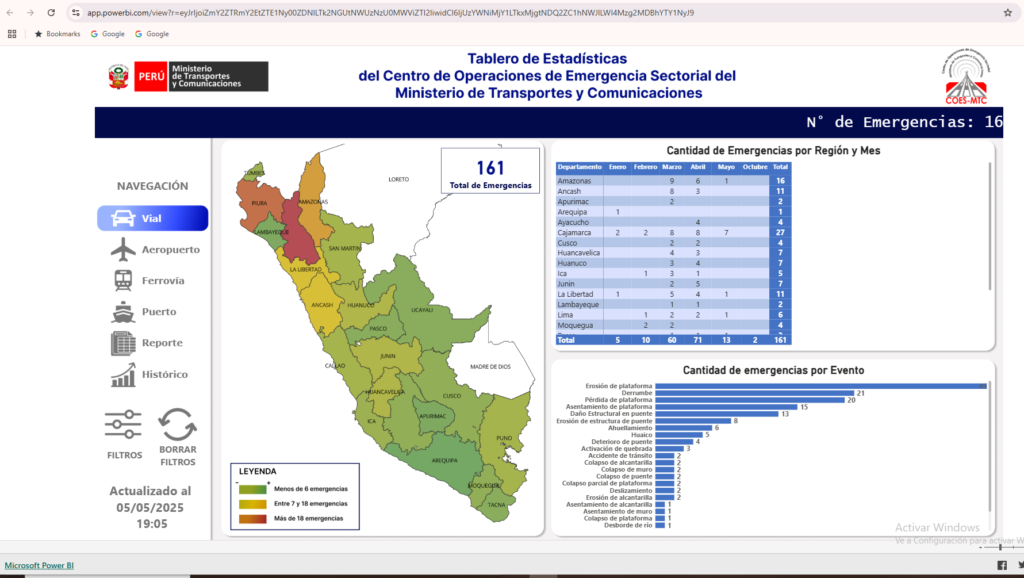1024x578 pixels.
Task: Open the Ferrovía train icon
Action: [x=123, y=280]
